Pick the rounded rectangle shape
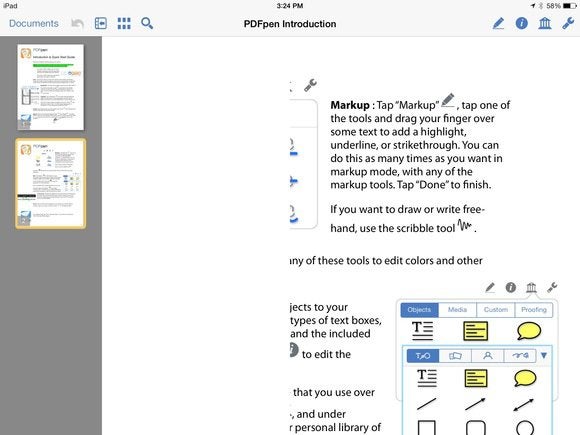Image resolution: width=580 pixels, height=435 pixels. click(476, 427)
